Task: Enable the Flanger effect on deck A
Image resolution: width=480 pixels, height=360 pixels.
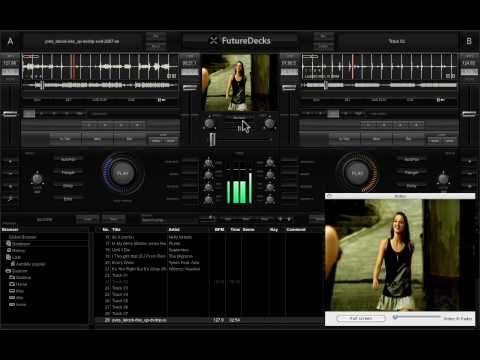Action: (x=68, y=172)
